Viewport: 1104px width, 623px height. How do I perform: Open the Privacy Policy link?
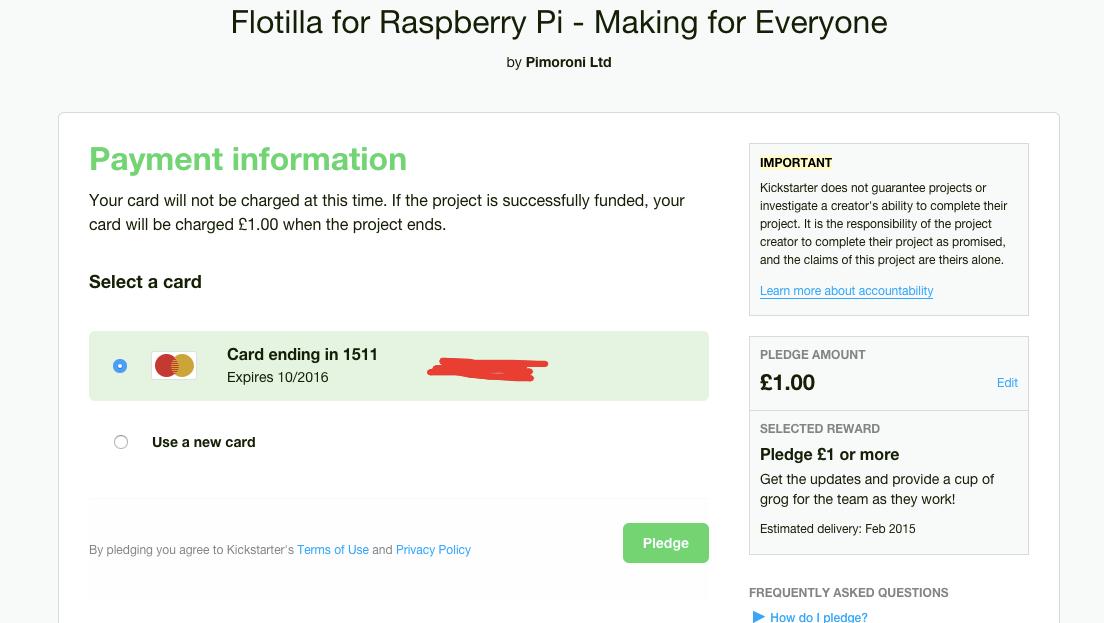[433, 550]
